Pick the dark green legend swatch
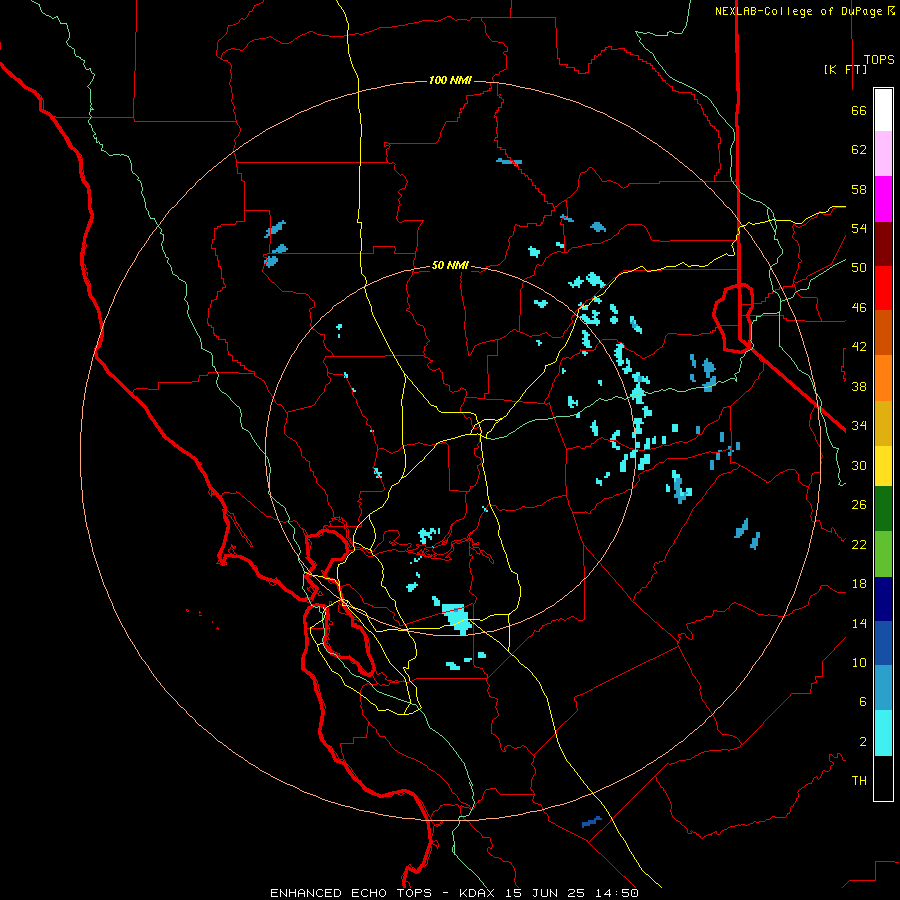The height and width of the screenshot is (900, 900). pos(883,509)
